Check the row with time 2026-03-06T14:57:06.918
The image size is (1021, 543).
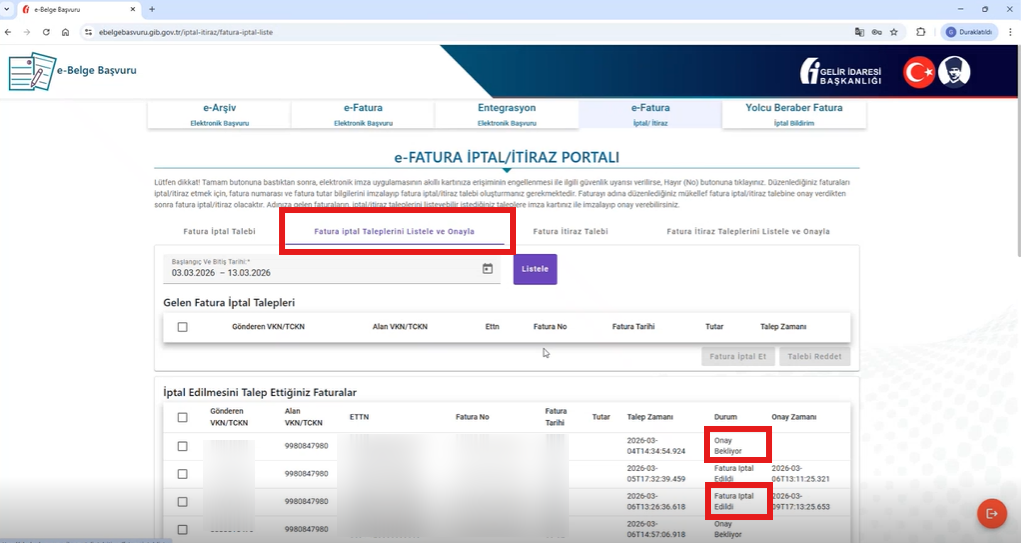pos(182,529)
